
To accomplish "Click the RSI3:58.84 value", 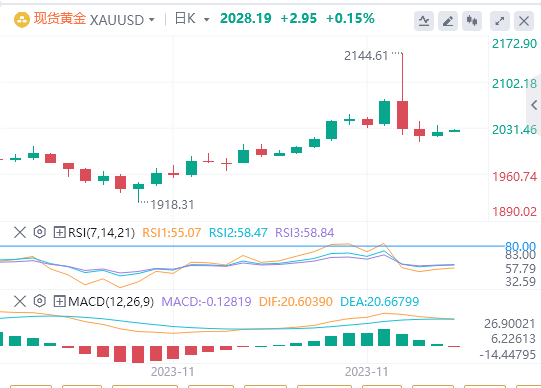I will [305, 233].
